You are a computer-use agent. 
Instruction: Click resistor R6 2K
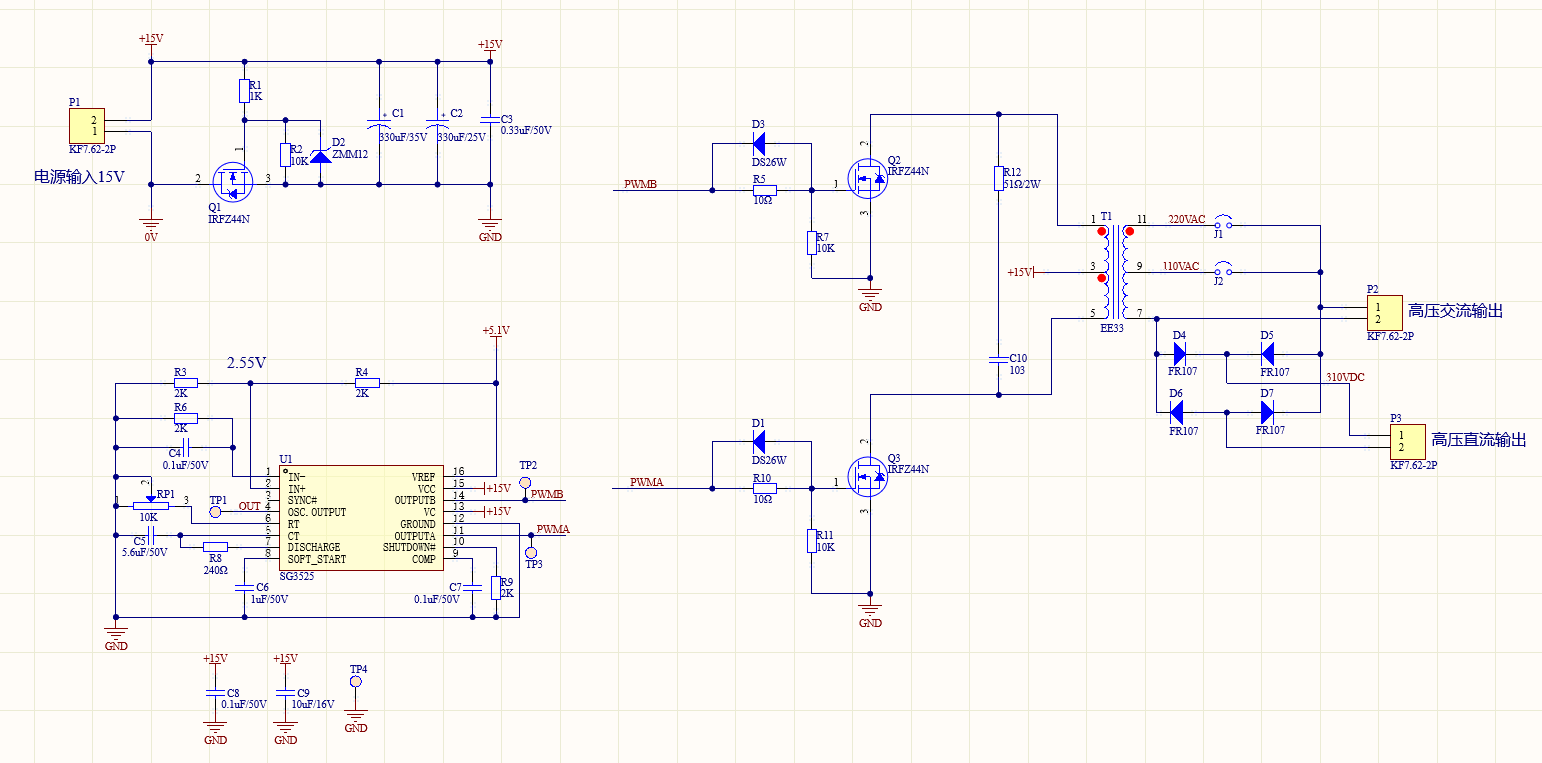(185, 418)
